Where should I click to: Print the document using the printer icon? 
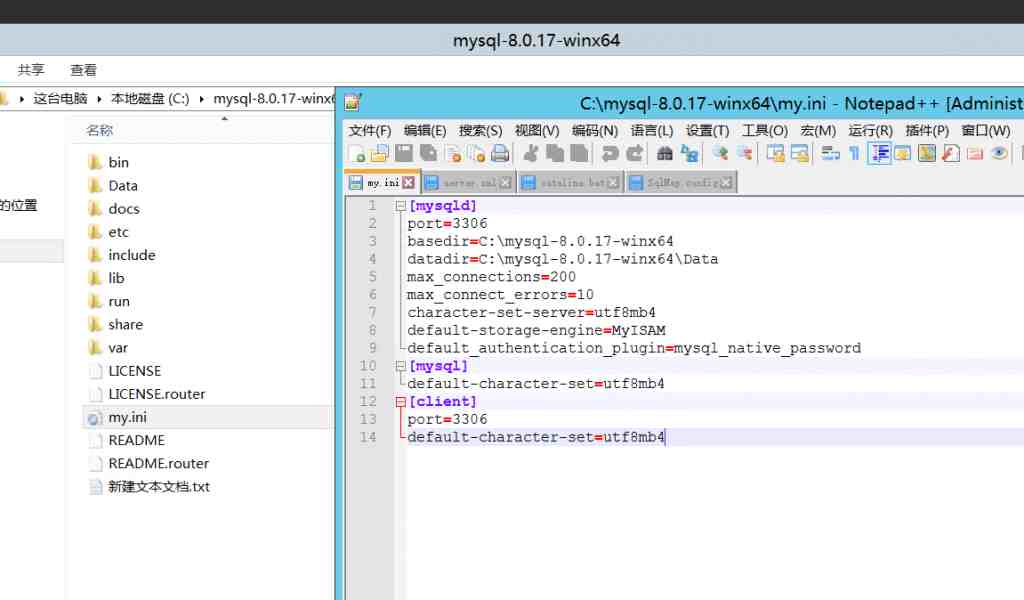500,153
